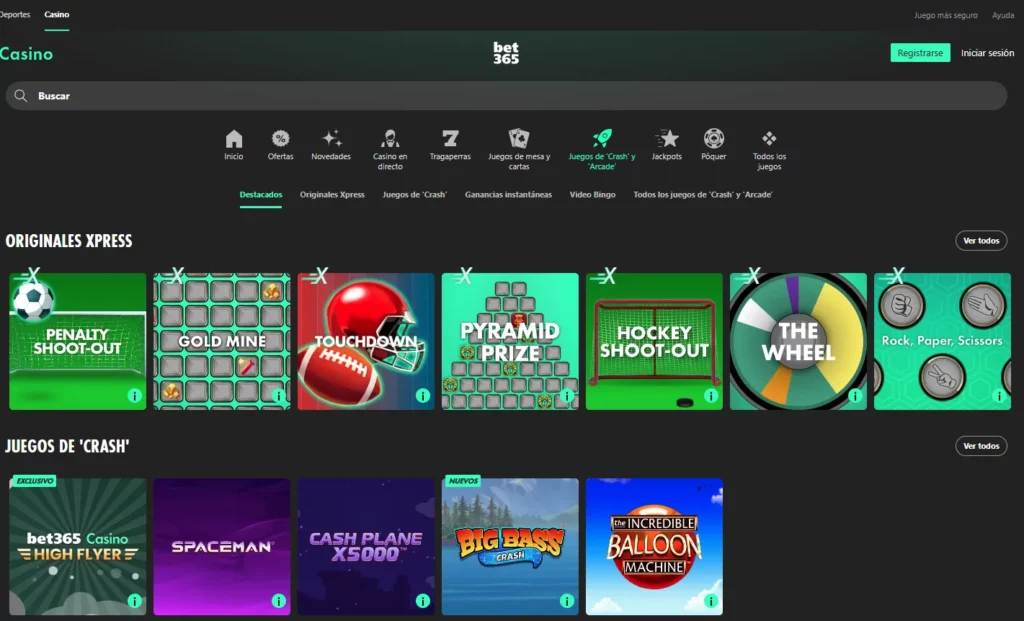Viewport: 1024px width, 621px height.
Task: Open the Todos los juegos icon
Action: tap(769, 138)
